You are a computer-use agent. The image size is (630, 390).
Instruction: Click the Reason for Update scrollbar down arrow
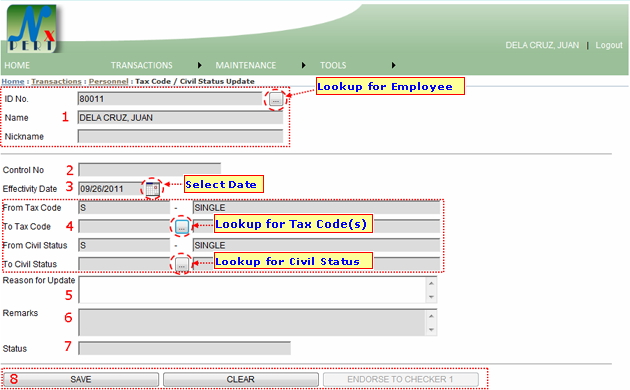point(431,297)
